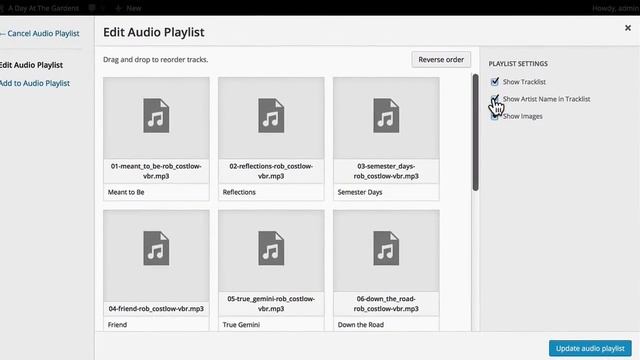Edit the True Gemini caption field
This screenshot has width=640, height=360.
click(271, 324)
